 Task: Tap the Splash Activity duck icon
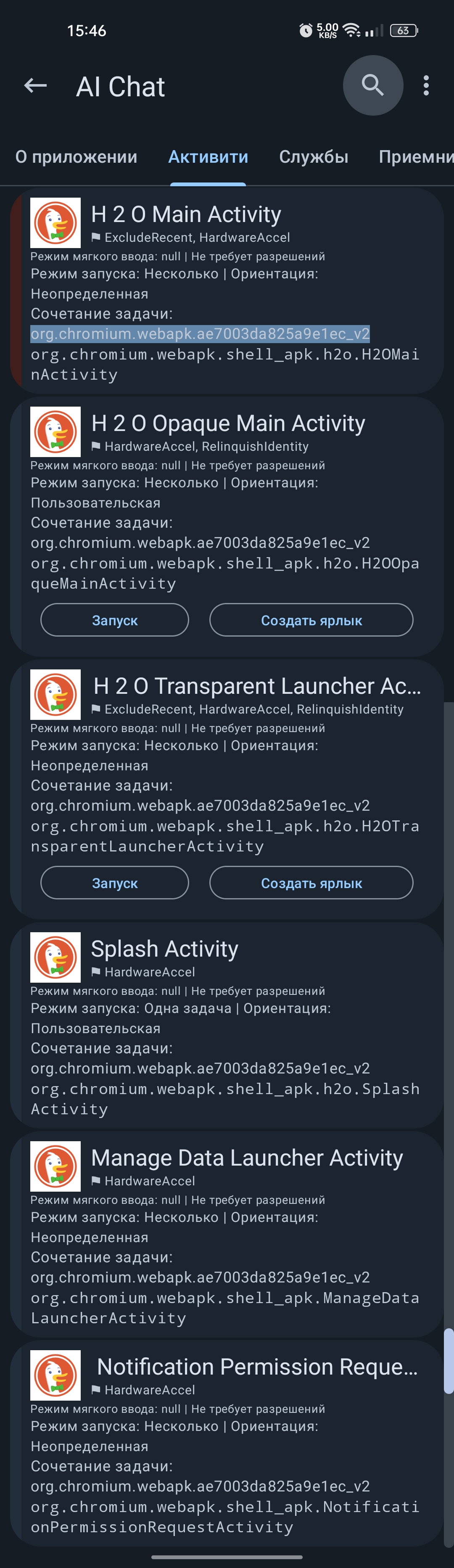coord(55,957)
